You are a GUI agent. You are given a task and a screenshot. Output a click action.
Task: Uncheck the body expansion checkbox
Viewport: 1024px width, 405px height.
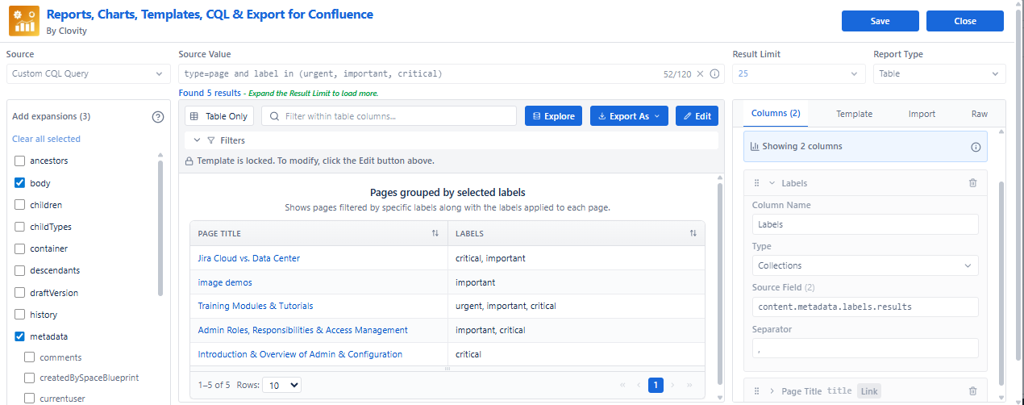20,183
